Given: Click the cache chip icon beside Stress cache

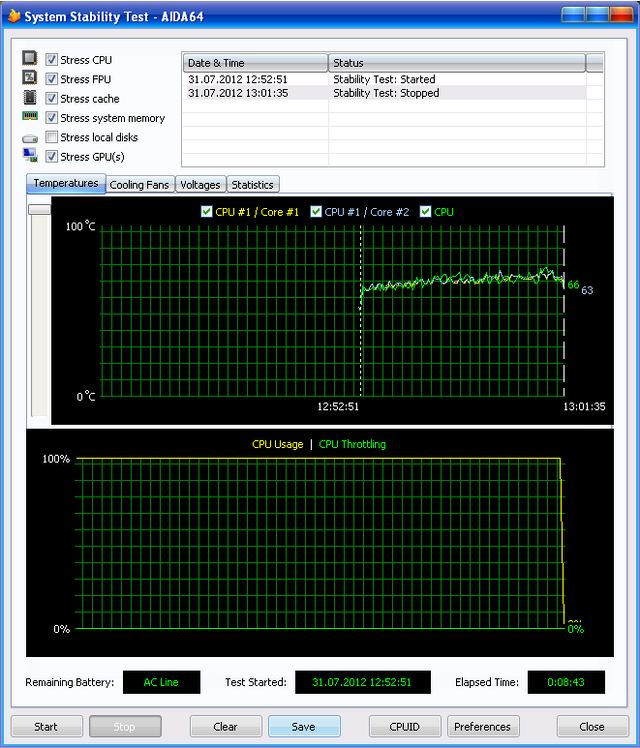Looking at the screenshot, I should [29, 98].
